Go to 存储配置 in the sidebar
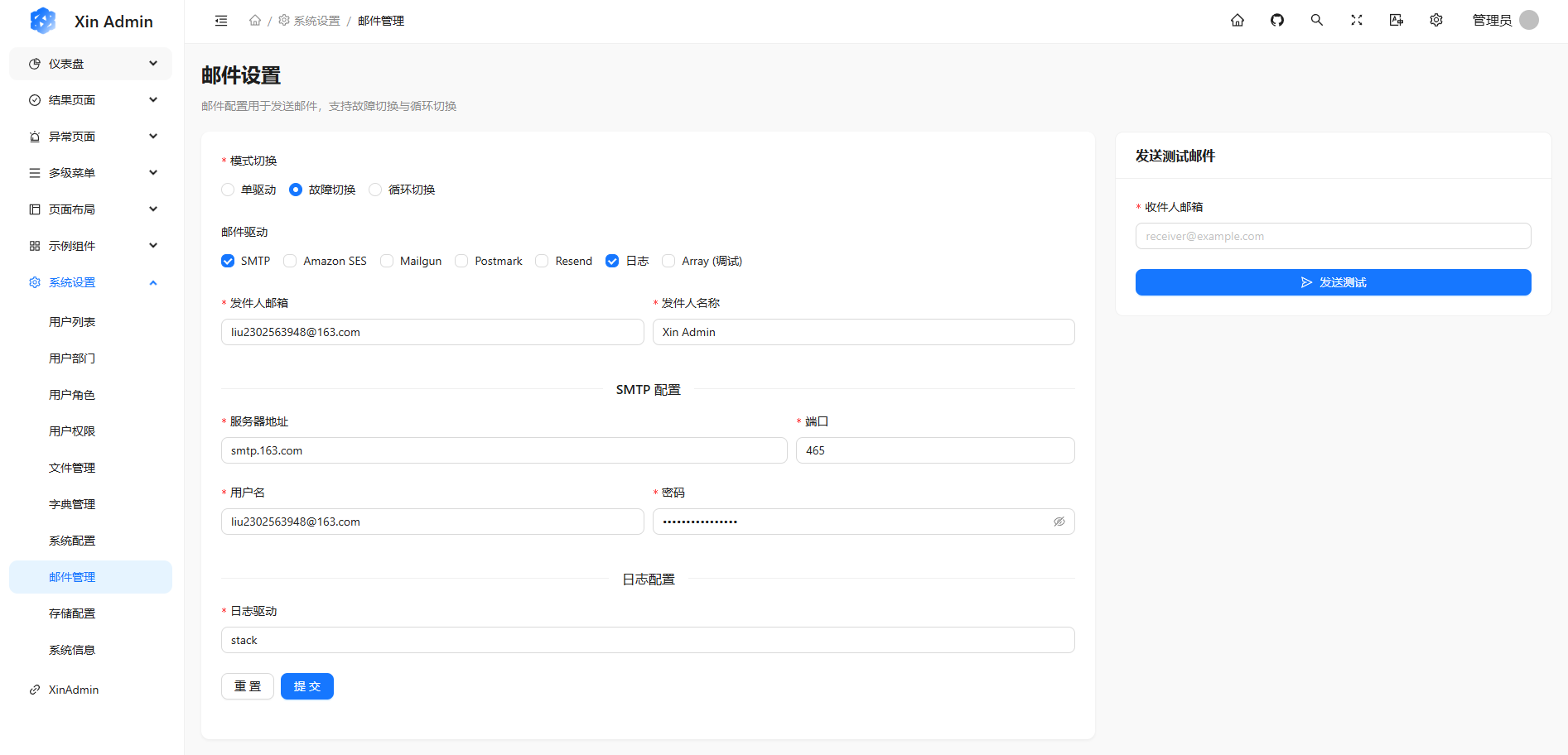The image size is (1568, 755). (x=72, y=613)
